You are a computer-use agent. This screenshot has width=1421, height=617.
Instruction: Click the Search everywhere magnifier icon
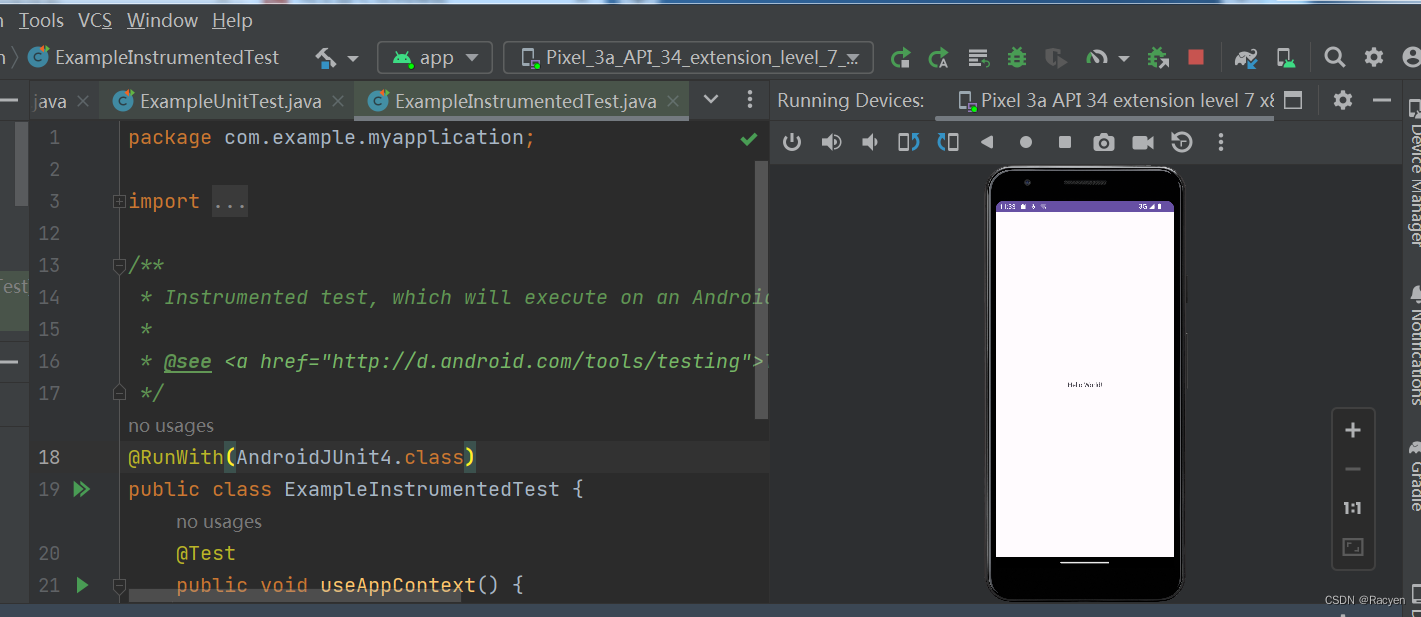(x=1334, y=57)
